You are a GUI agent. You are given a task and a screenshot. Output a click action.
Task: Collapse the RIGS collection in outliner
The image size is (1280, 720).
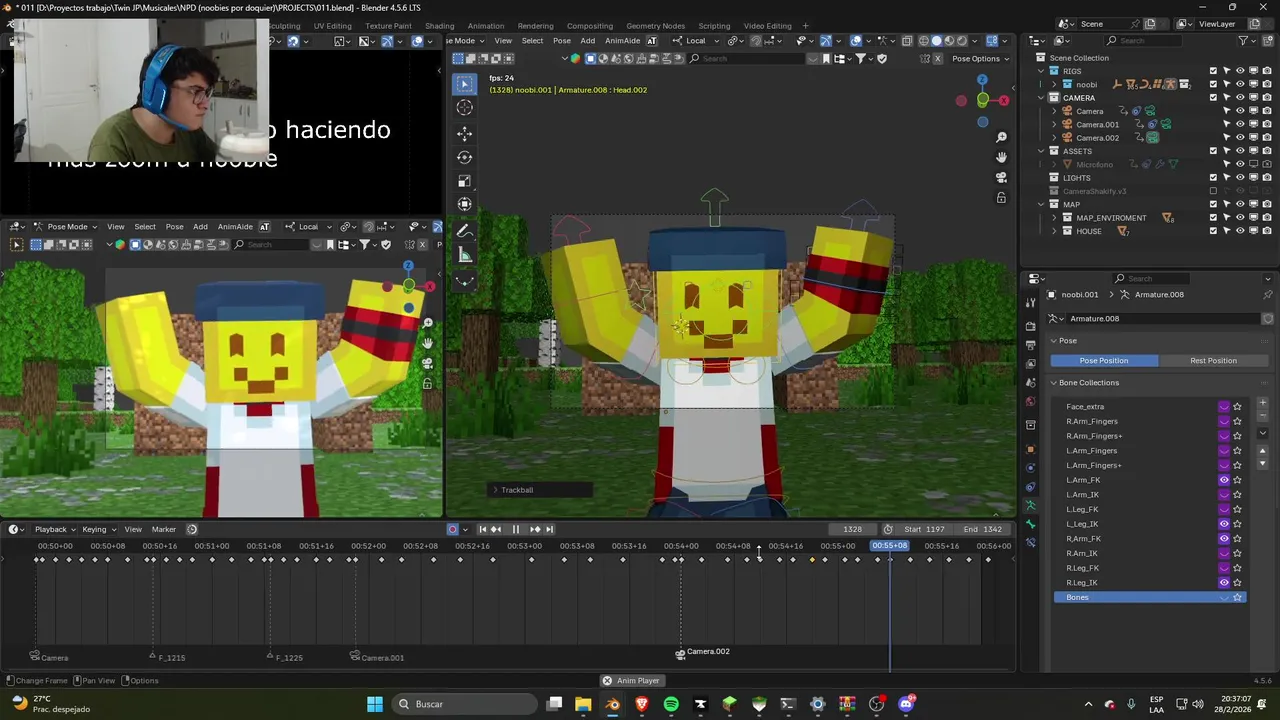tap(1041, 71)
